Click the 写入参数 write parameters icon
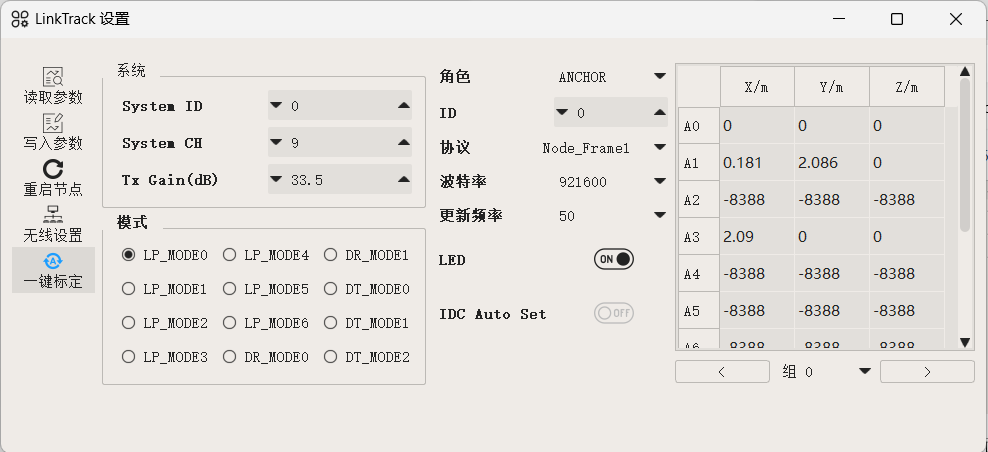Screen dimensions: 988x452 coord(53,123)
